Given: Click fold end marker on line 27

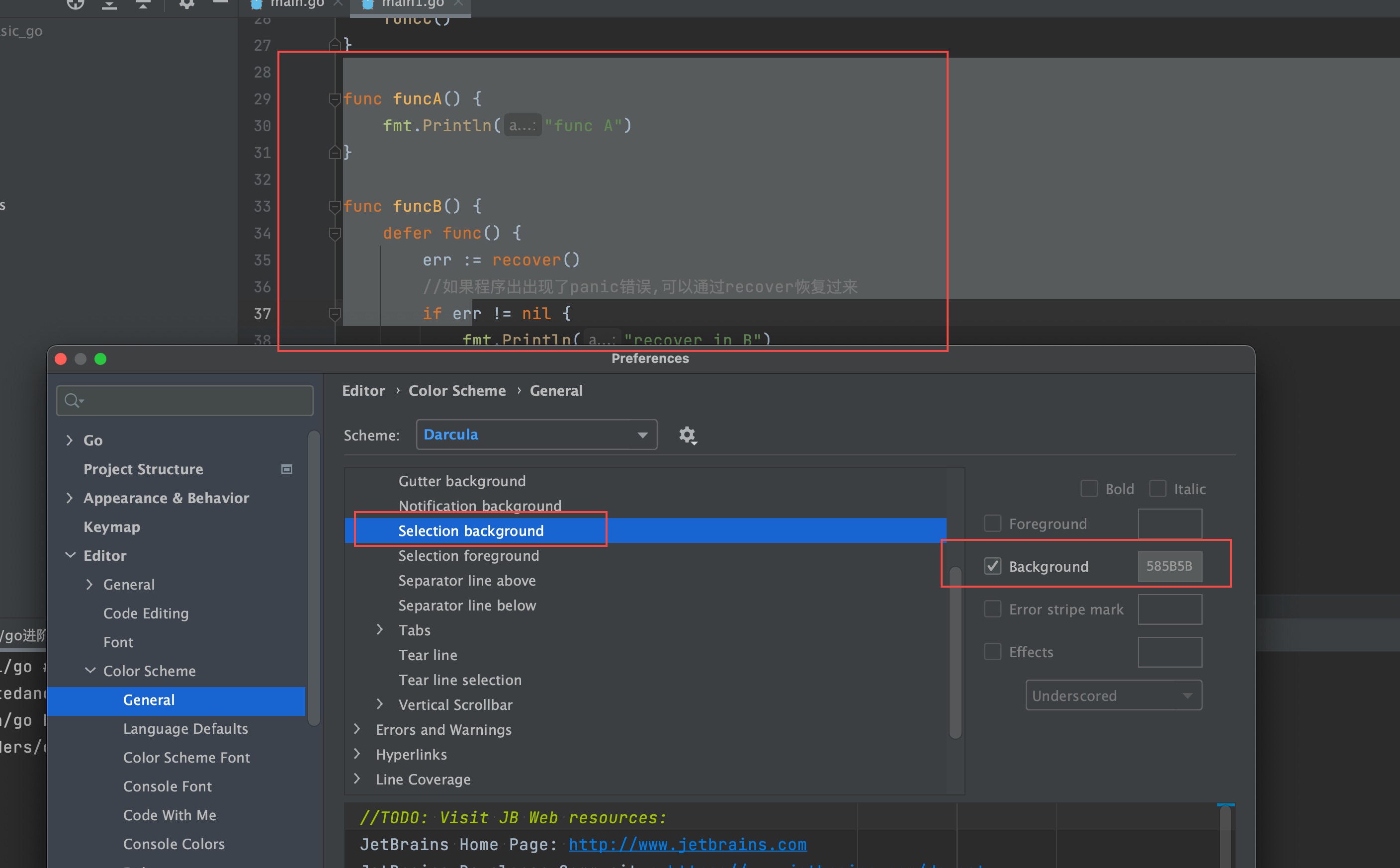Looking at the screenshot, I should click(x=335, y=45).
